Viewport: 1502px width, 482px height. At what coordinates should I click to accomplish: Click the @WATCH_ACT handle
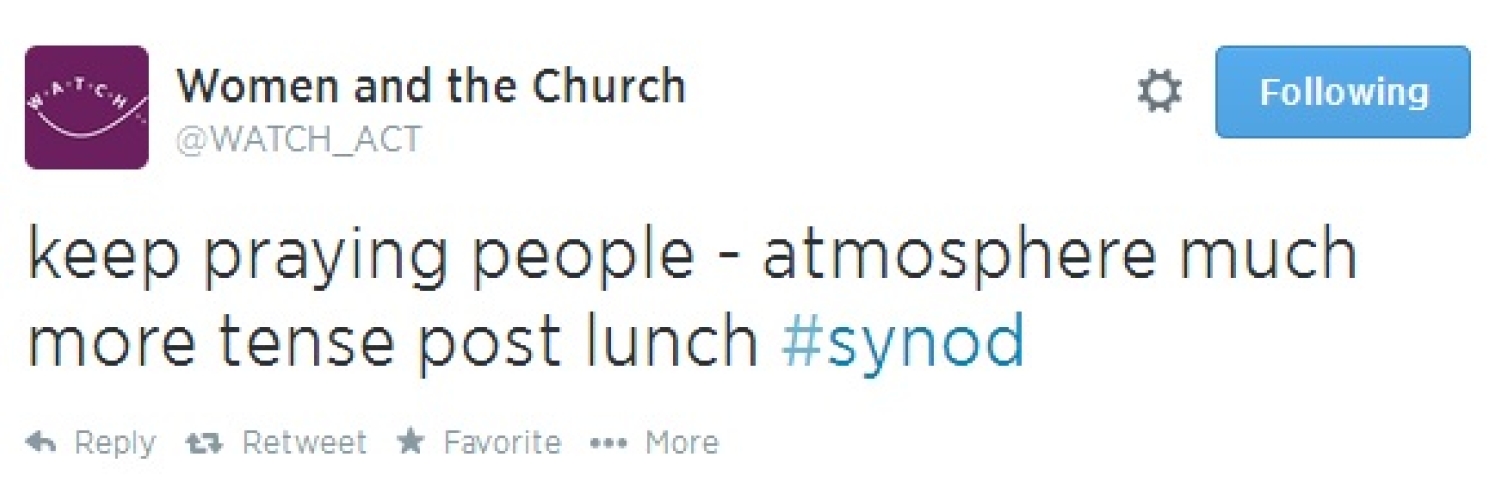(299, 139)
